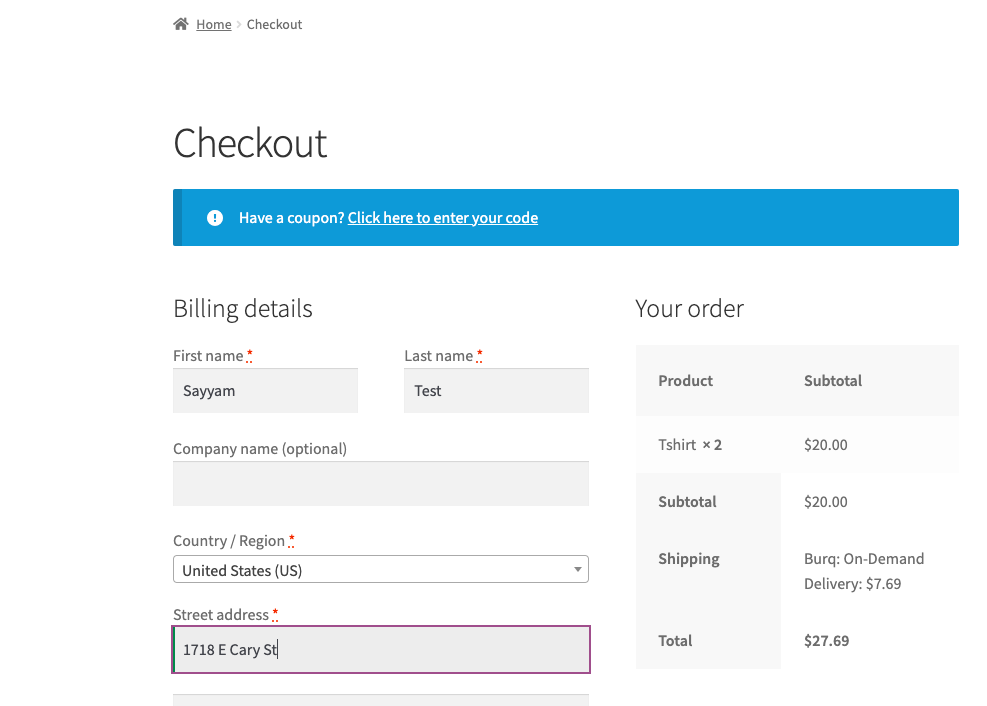The width and height of the screenshot is (987, 706).
Task: Click the Company name input field
Action: [x=380, y=484]
